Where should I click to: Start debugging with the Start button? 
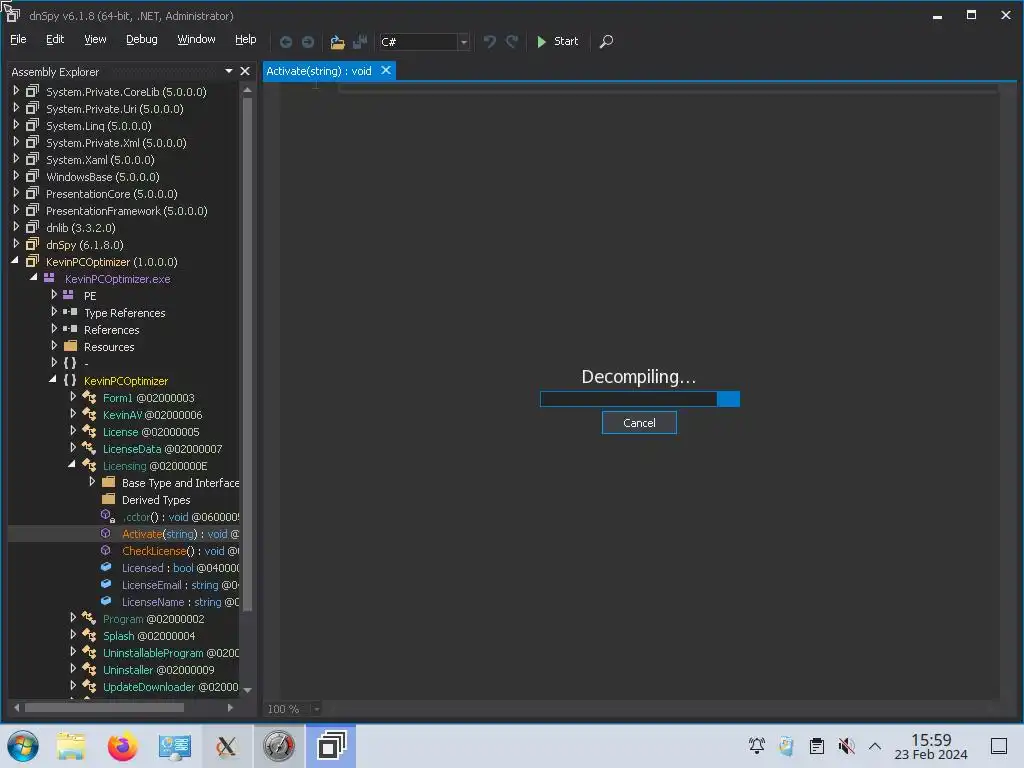pyautogui.click(x=557, y=41)
